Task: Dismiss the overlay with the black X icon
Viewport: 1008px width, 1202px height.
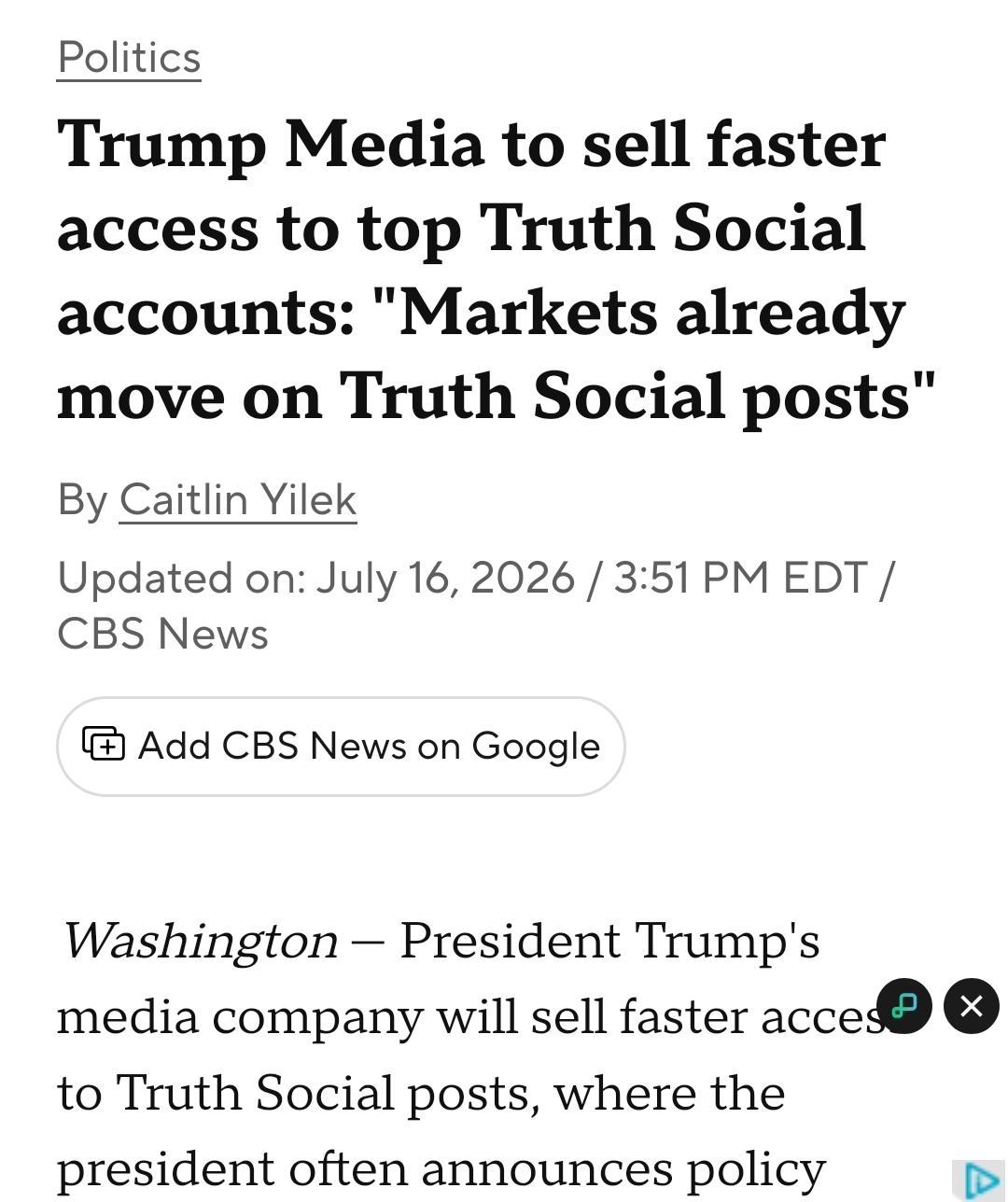Action: 972,1006
